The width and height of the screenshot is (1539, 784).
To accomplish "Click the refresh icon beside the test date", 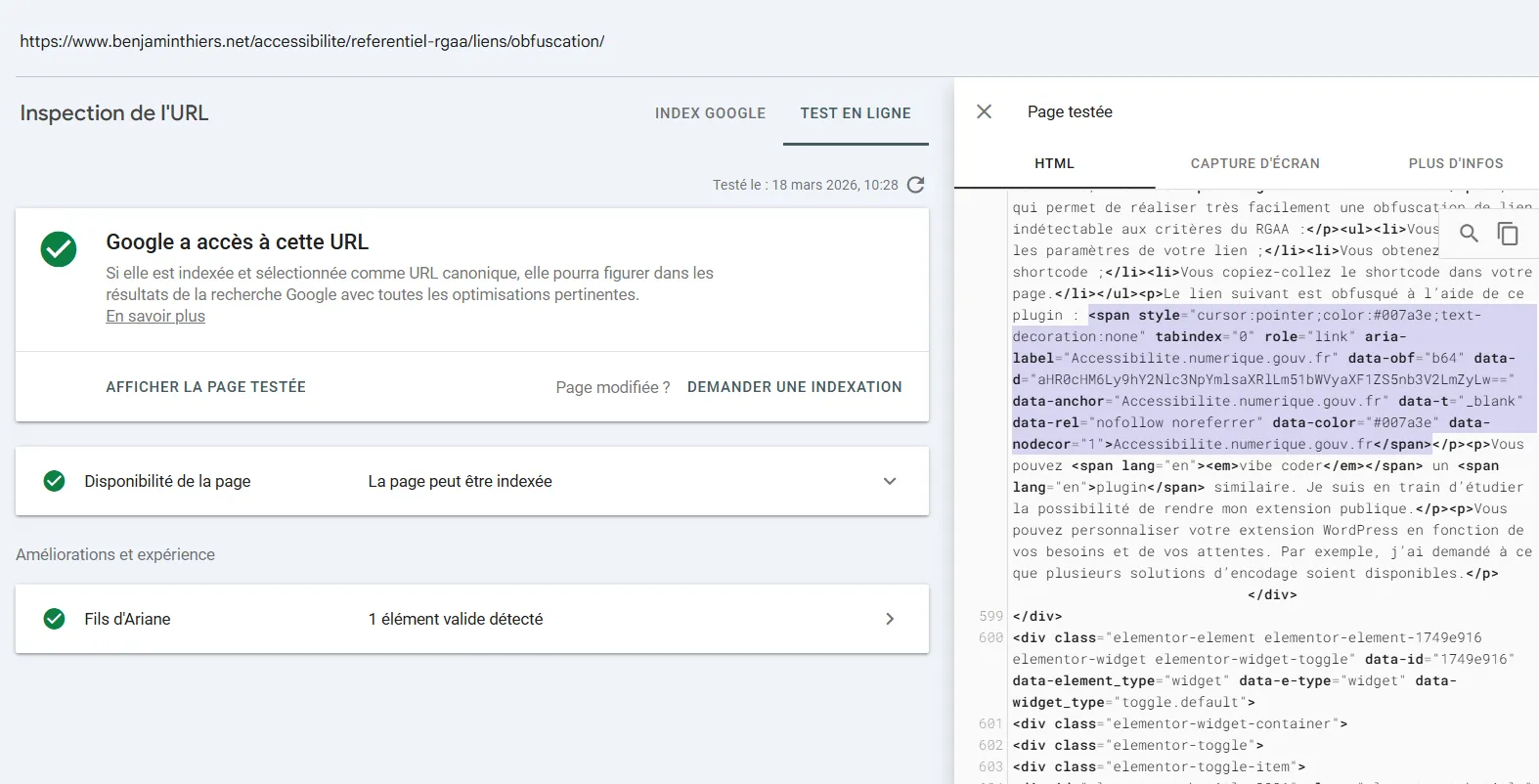I will [915, 185].
